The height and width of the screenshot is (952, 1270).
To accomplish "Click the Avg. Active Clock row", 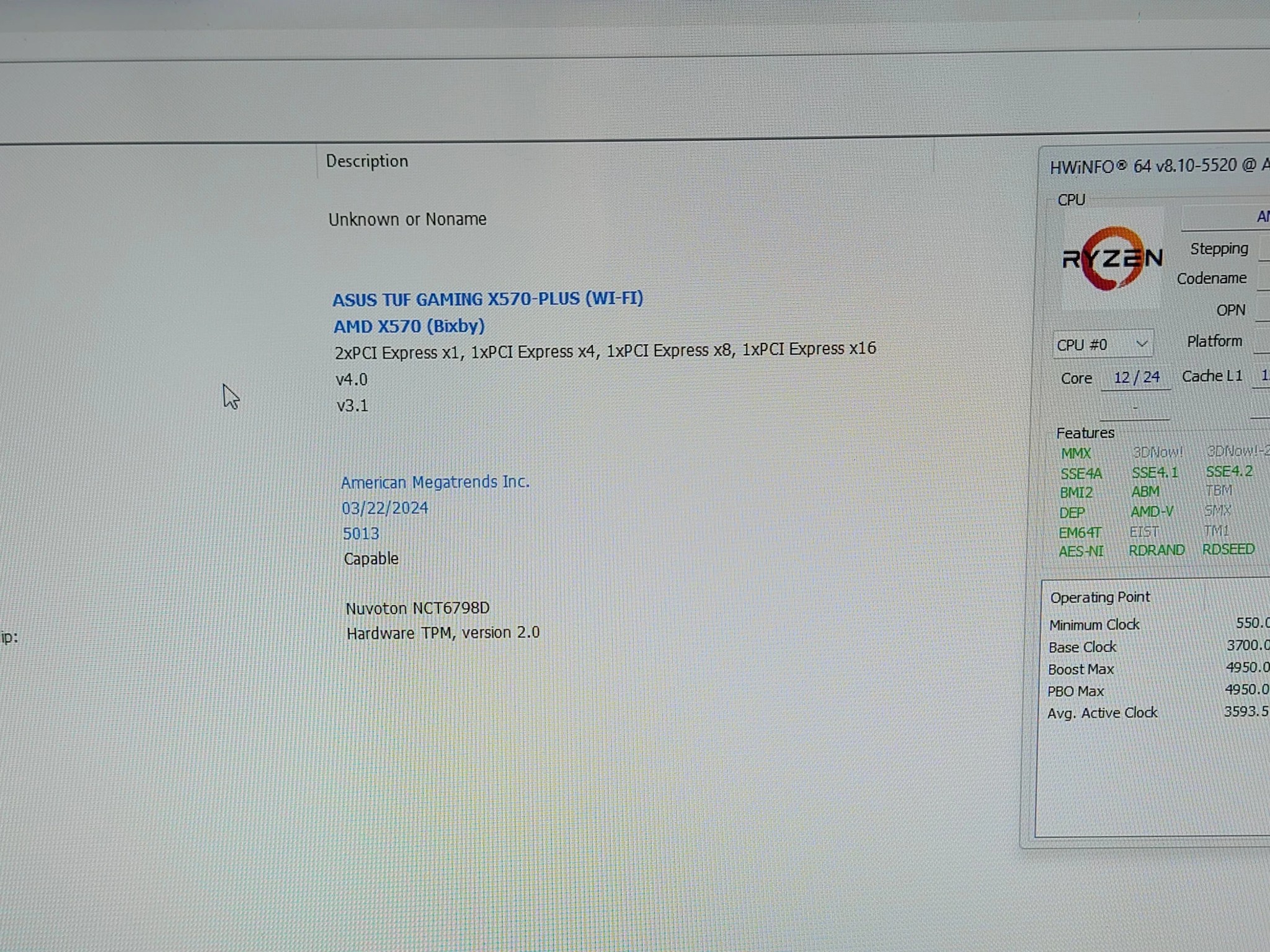I will tap(1158, 713).
